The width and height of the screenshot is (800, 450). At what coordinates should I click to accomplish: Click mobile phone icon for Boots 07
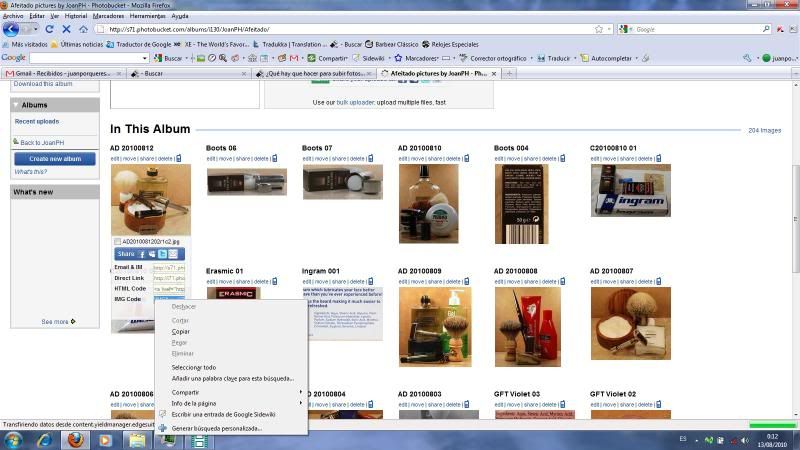click(x=370, y=159)
